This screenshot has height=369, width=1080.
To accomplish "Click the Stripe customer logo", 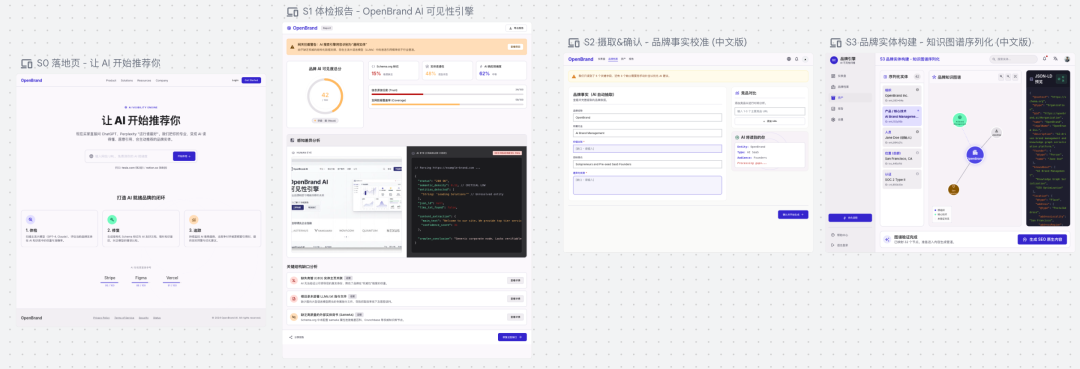I will click(110, 278).
